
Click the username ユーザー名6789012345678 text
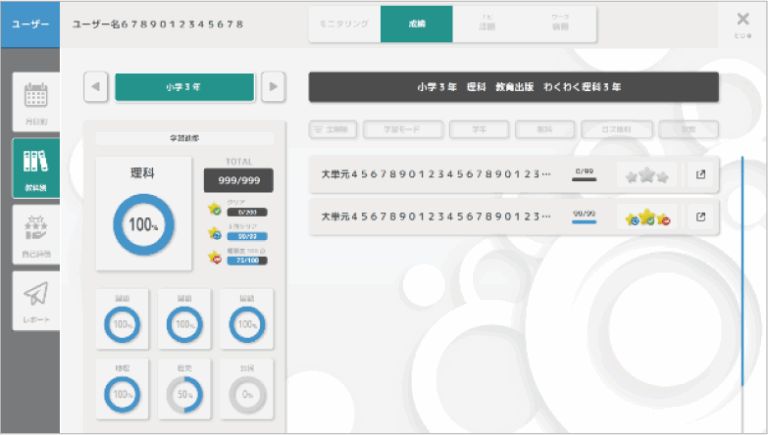(x=158, y=24)
